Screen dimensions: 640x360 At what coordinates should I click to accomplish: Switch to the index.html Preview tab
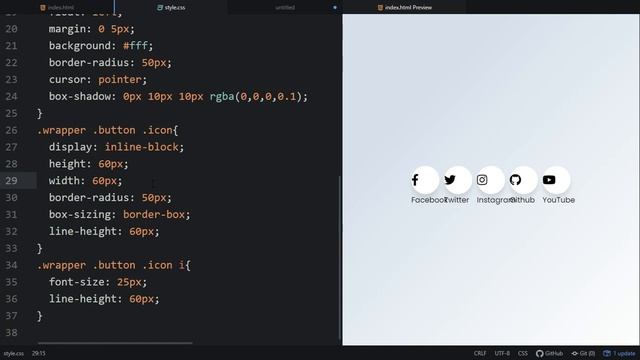coord(404,7)
